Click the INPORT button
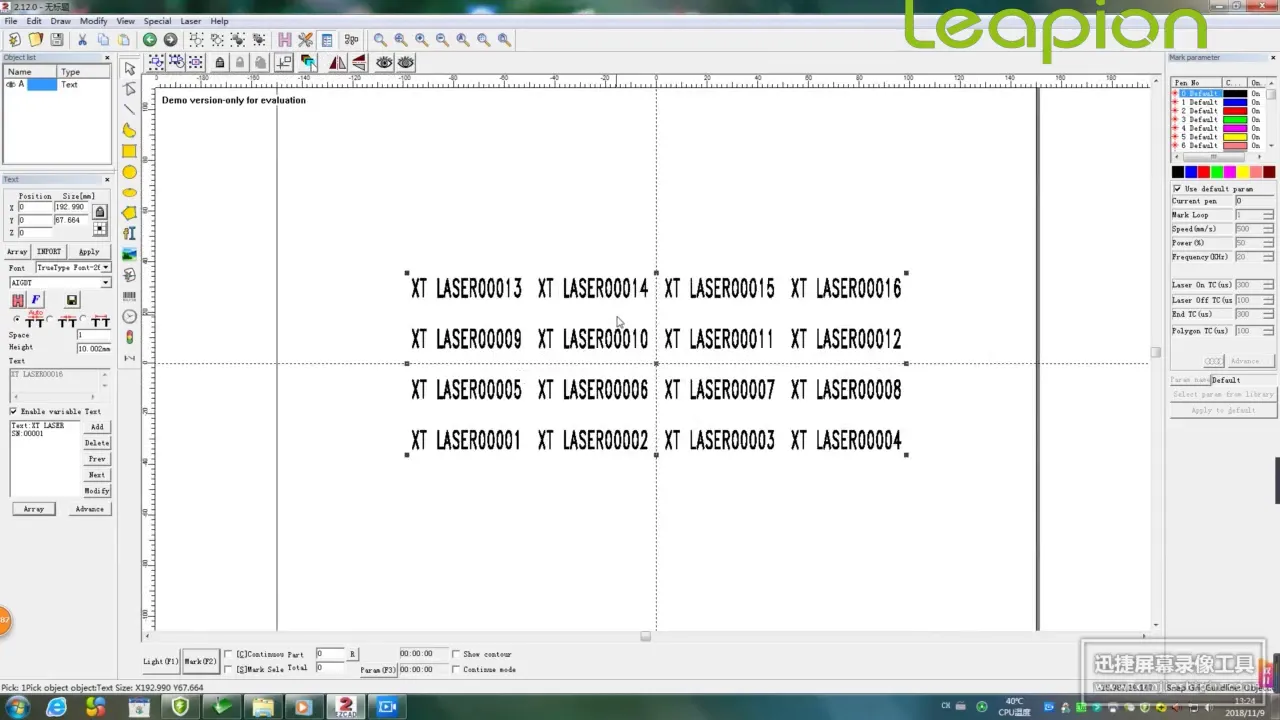1280x720 pixels. [x=48, y=252]
